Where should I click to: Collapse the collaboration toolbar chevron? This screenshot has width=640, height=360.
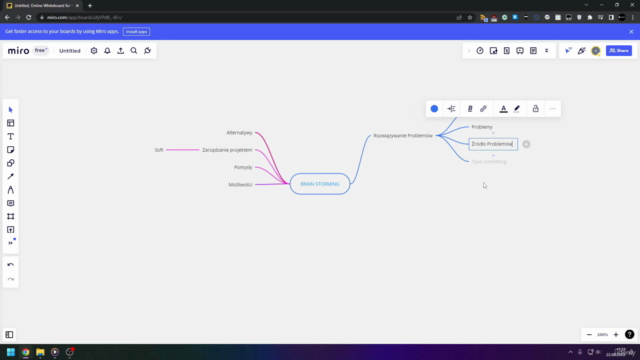click(469, 51)
